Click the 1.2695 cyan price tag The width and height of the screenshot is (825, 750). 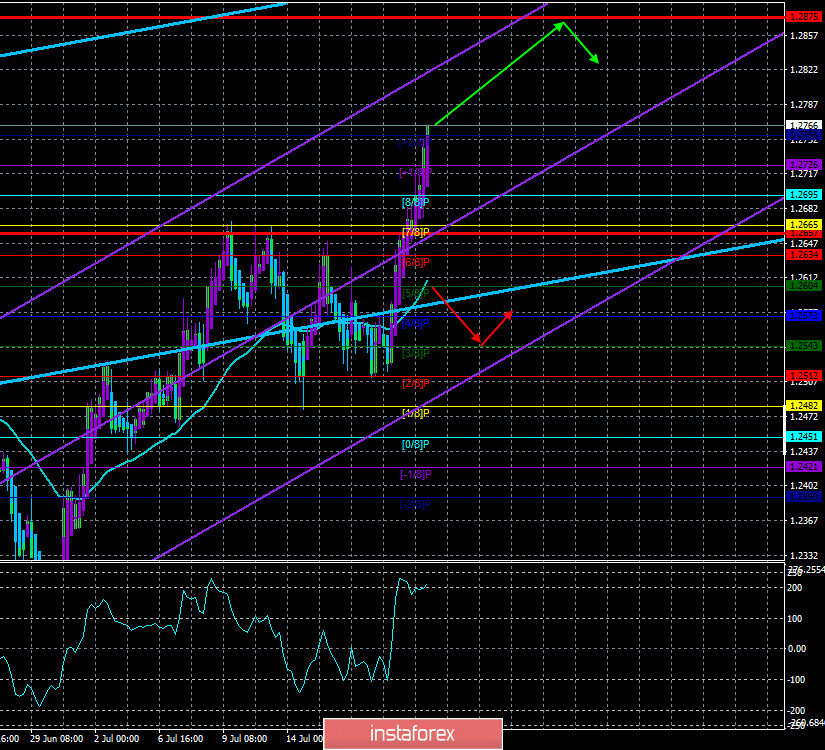[x=802, y=194]
